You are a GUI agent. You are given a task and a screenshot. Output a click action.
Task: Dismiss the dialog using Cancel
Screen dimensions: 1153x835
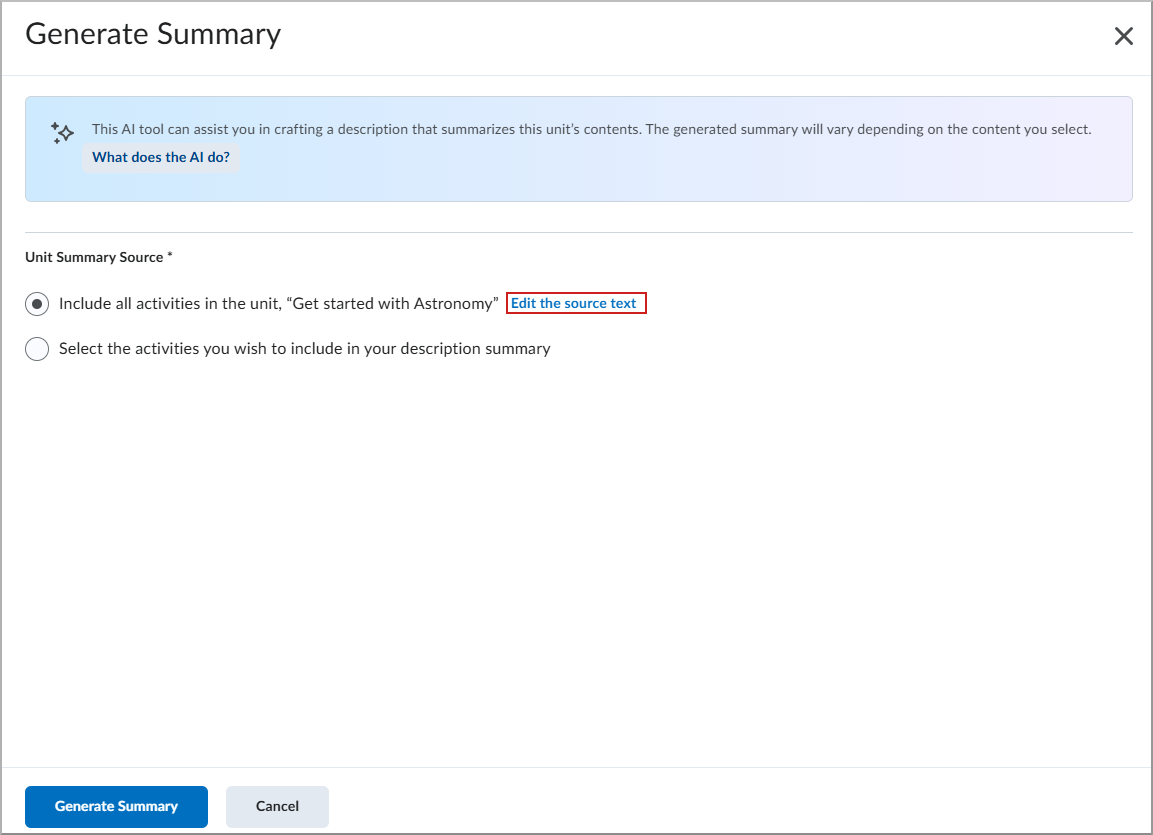[x=277, y=806]
